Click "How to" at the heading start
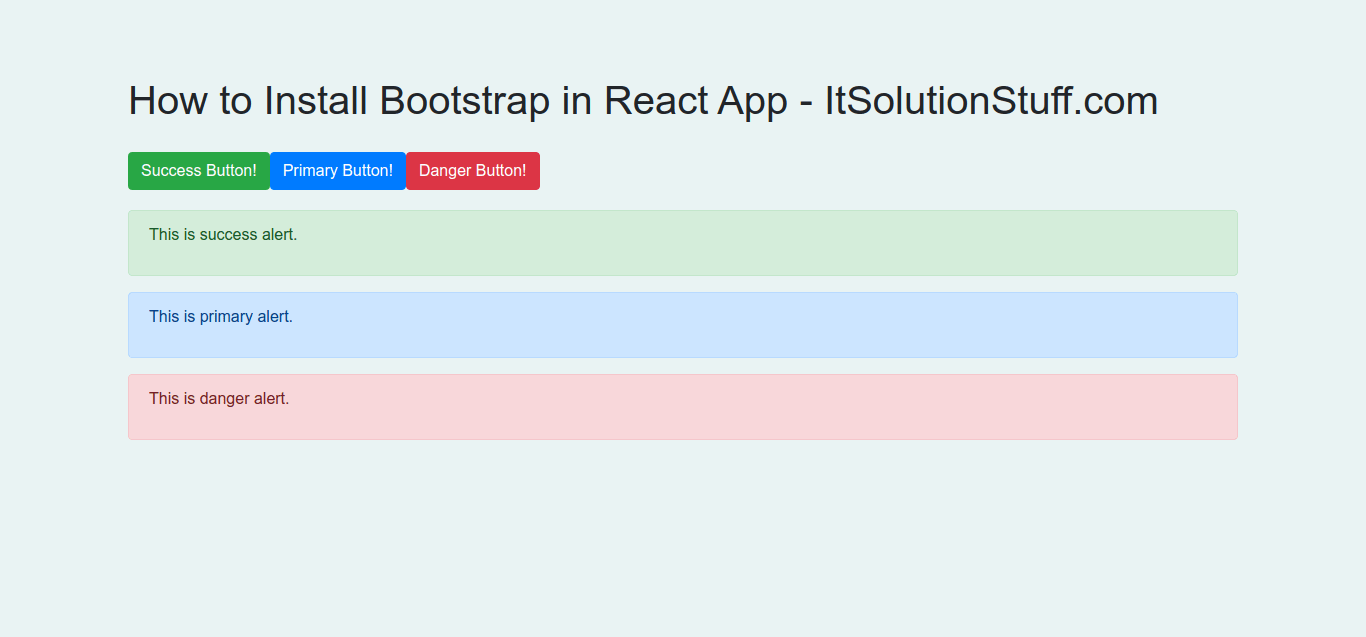The height and width of the screenshot is (637, 1366). (190, 101)
